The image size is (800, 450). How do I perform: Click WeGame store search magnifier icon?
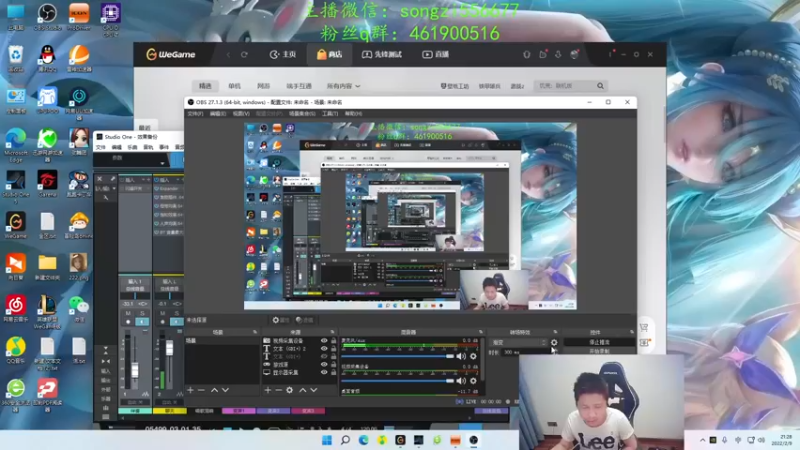pos(601,86)
